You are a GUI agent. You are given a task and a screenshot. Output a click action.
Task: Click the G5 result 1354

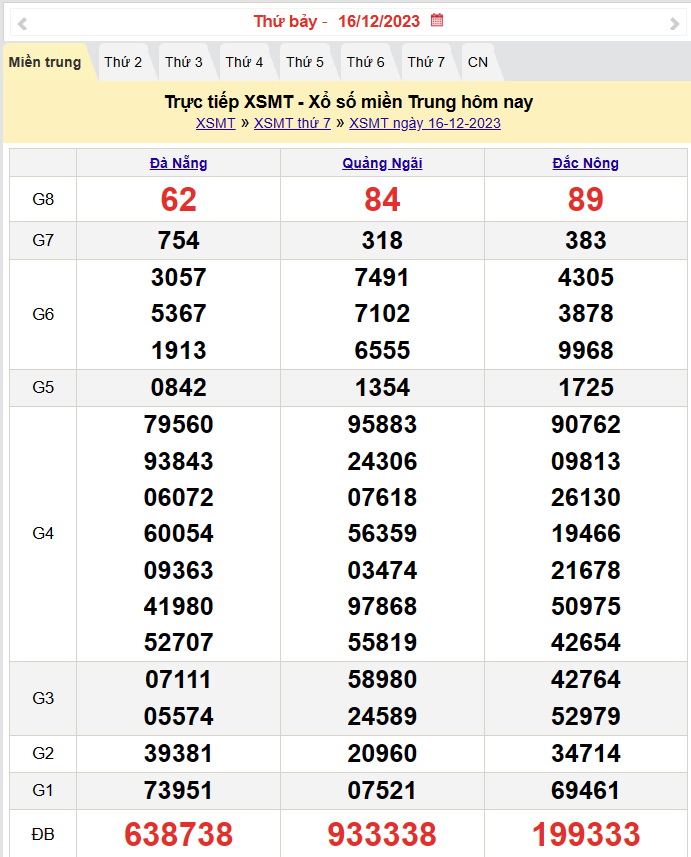[382, 388]
